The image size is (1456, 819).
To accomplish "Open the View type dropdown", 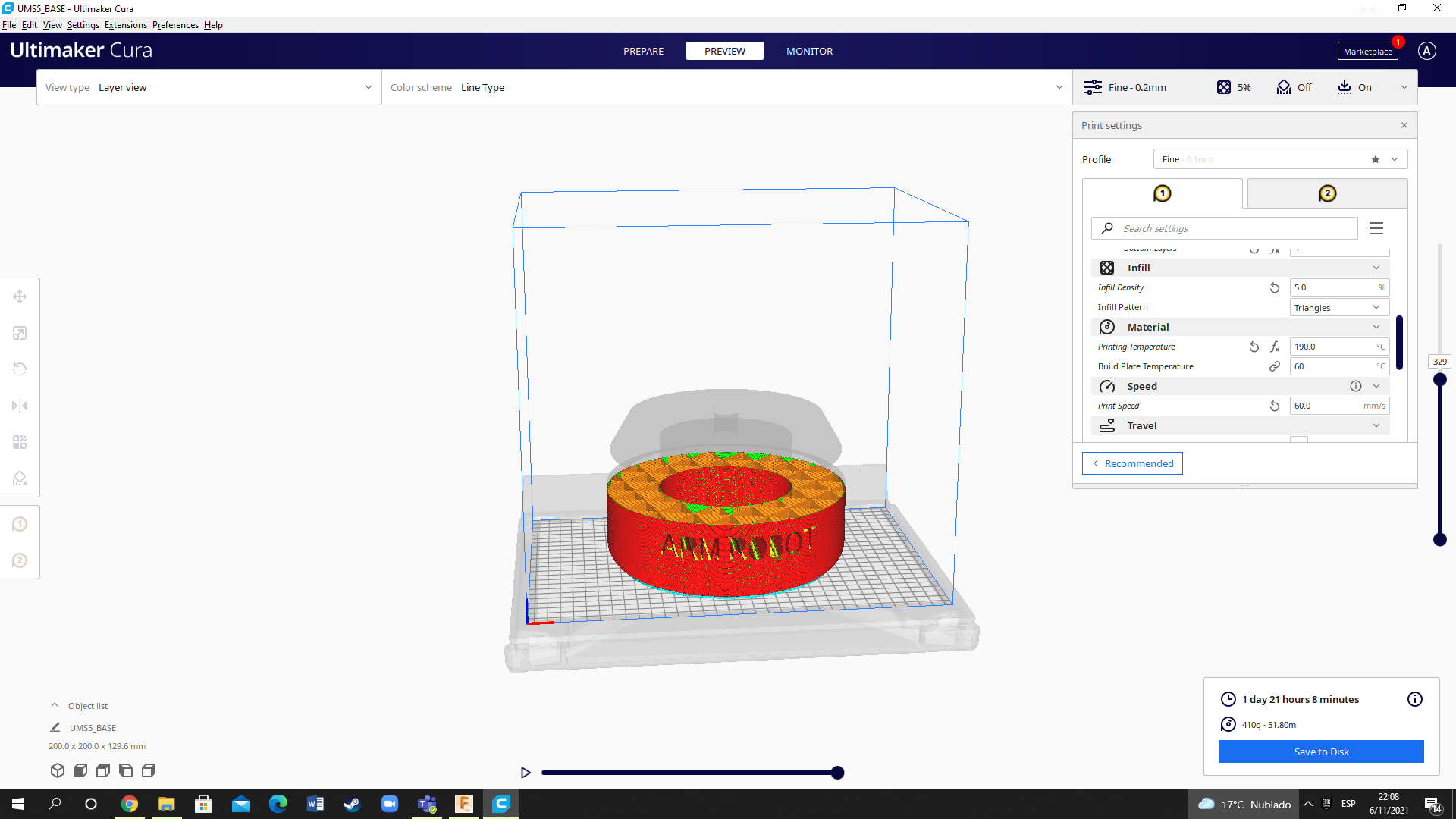I will (x=209, y=87).
